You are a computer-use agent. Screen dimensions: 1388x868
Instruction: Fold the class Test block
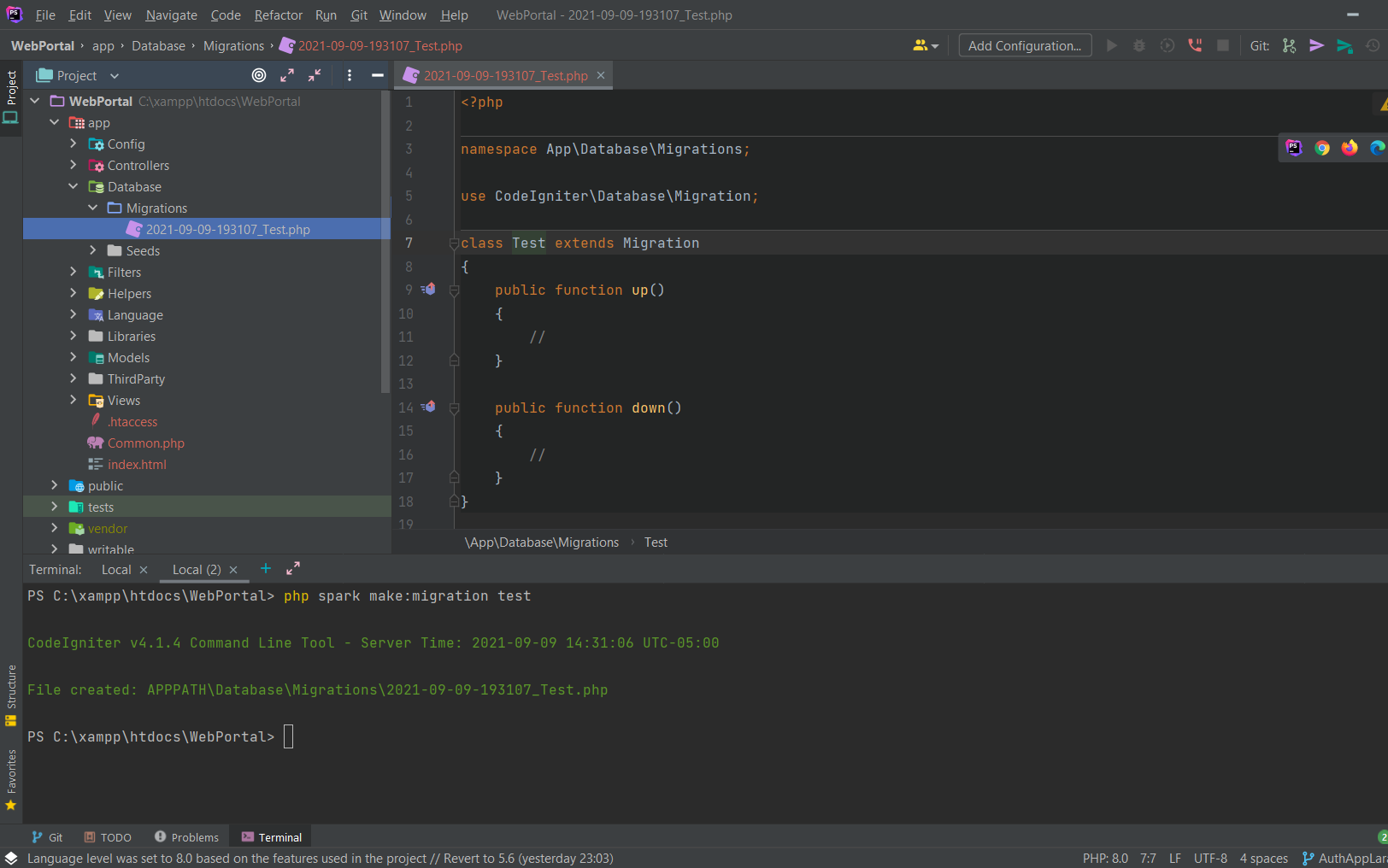pyautogui.click(x=455, y=243)
